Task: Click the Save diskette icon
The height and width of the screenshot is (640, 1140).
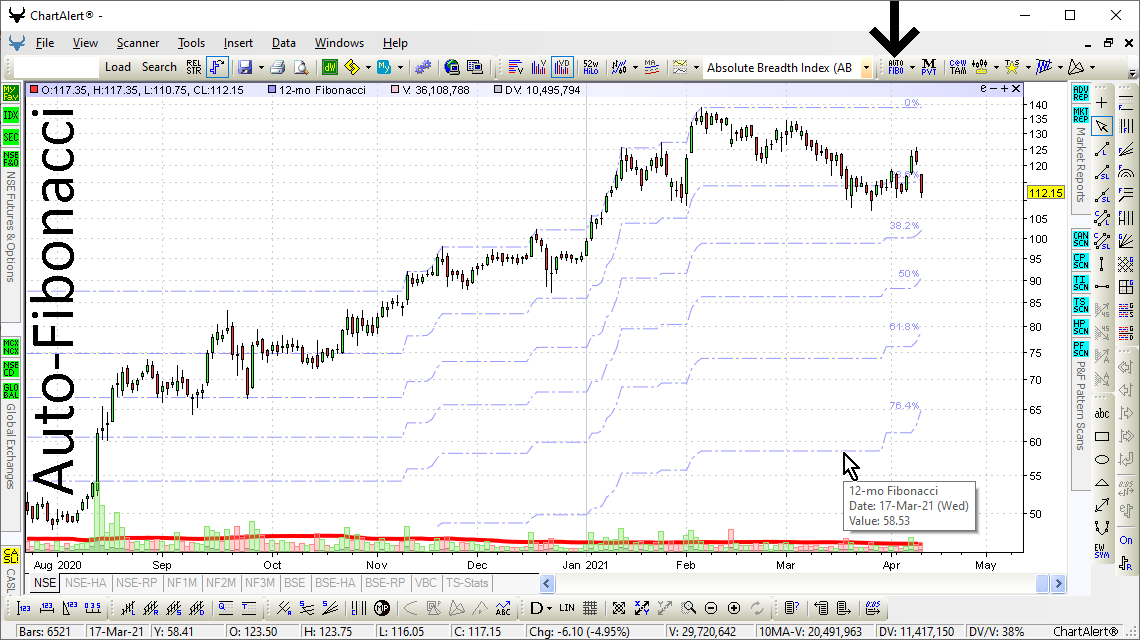Action: tap(245, 68)
